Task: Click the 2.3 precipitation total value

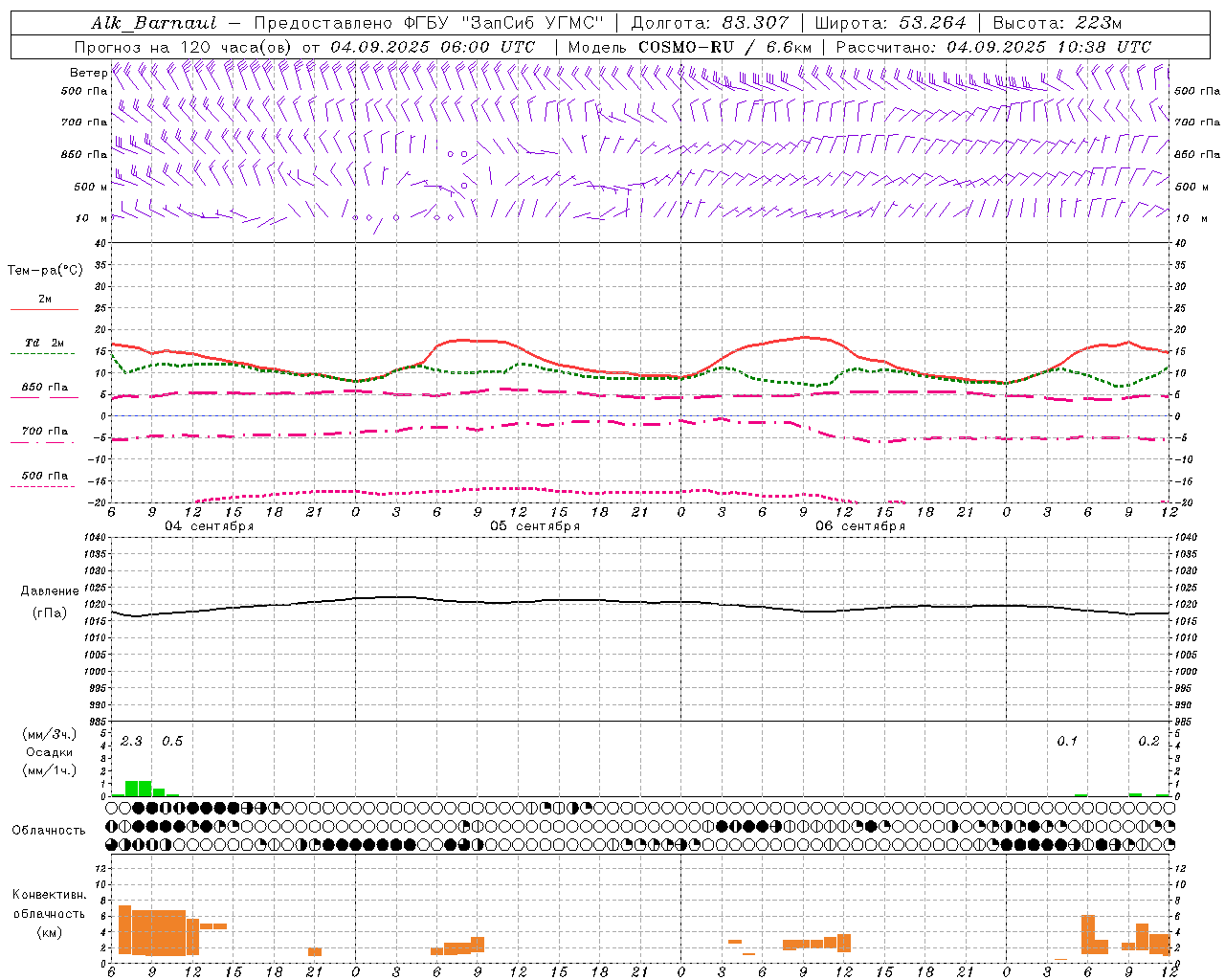Action: pyautogui.click(x=131, y=742)
